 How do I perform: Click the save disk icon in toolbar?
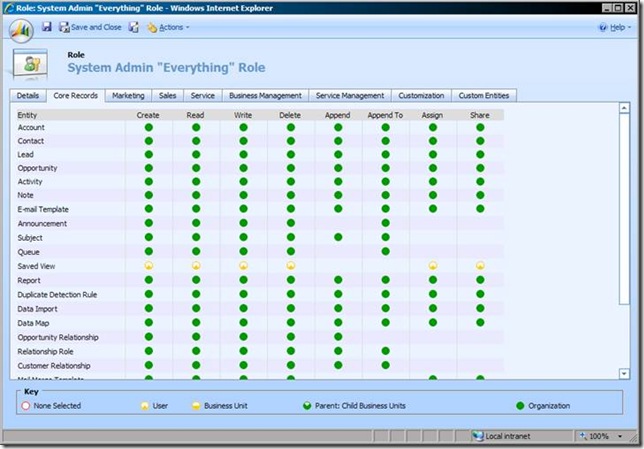click(x=47, y=27)
